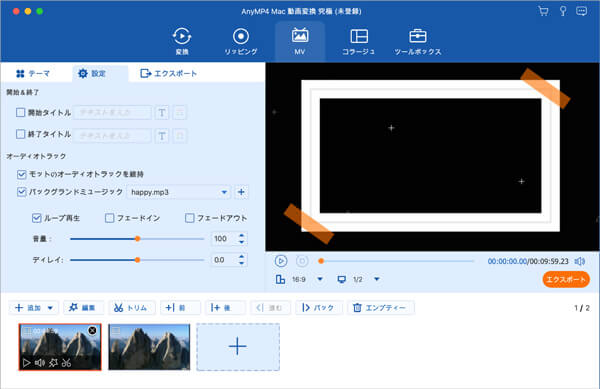Click the preview playback progress bar
Image resolution: width=600 pixels, height=389 pixels.
pyautogui.click(x=397, y=261)
